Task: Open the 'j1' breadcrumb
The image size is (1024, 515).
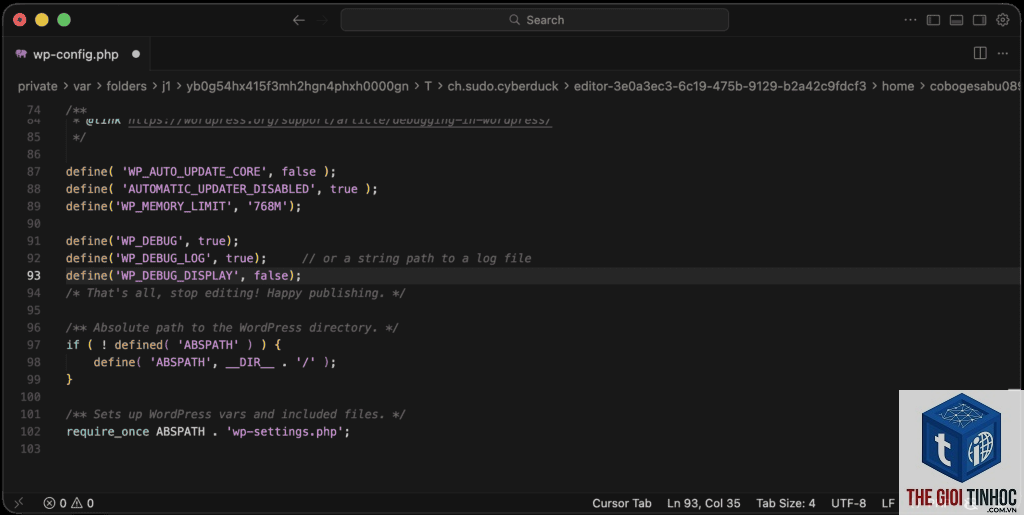Action: coord(167,86)
